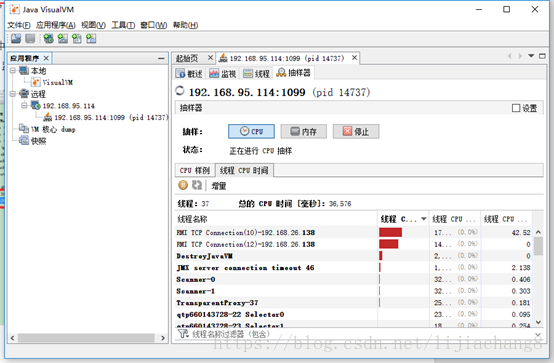Click the refresh results icon

pyautogui.click(x=197, y=185)
